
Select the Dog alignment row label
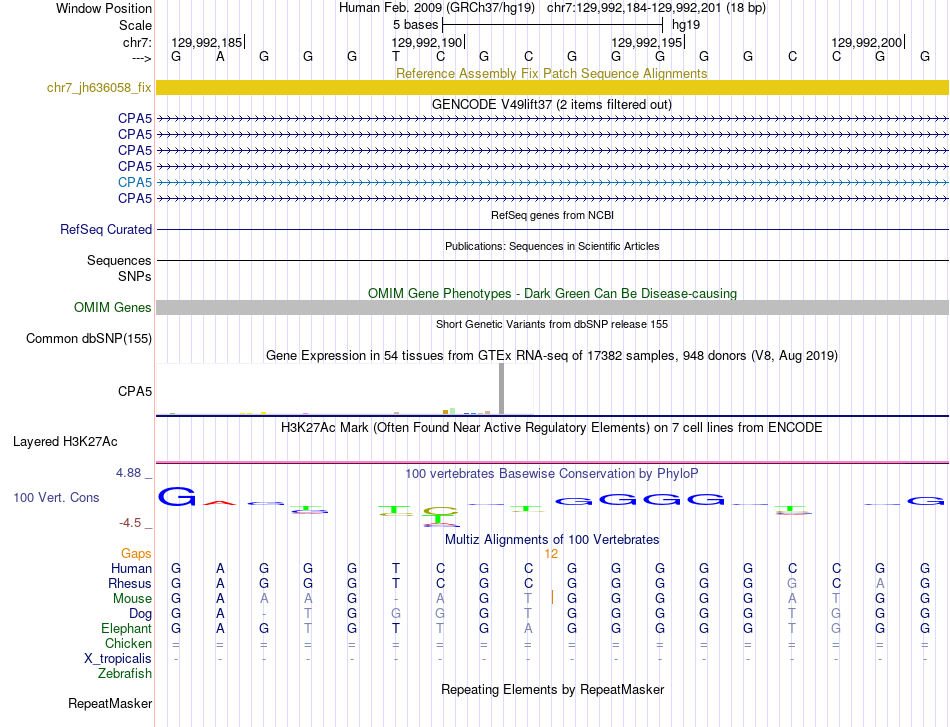140,614
